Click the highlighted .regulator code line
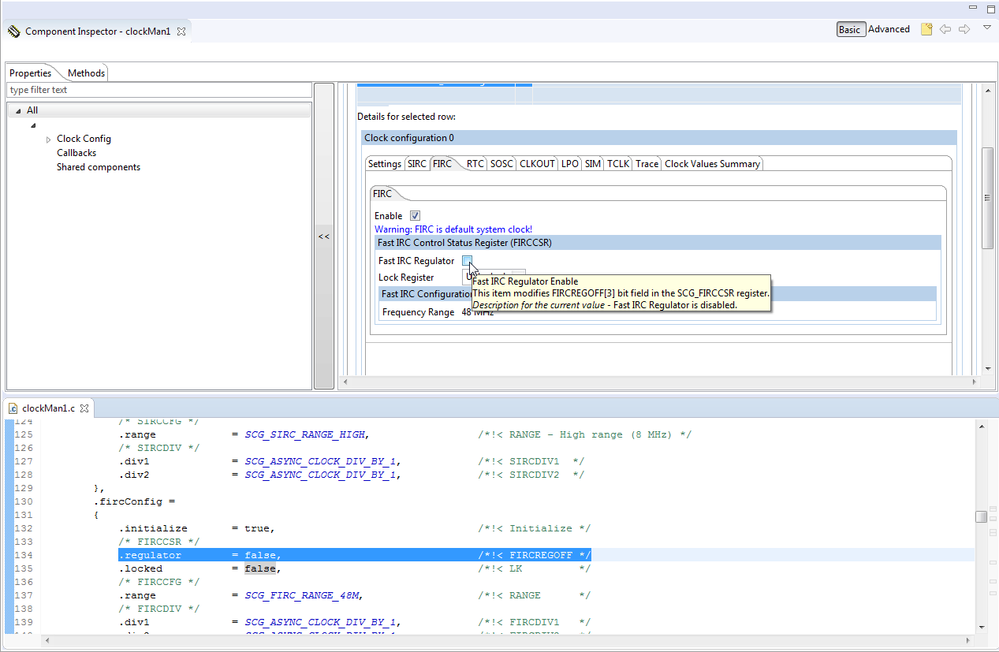The image size is (999, 652). [x=354, y=555]
